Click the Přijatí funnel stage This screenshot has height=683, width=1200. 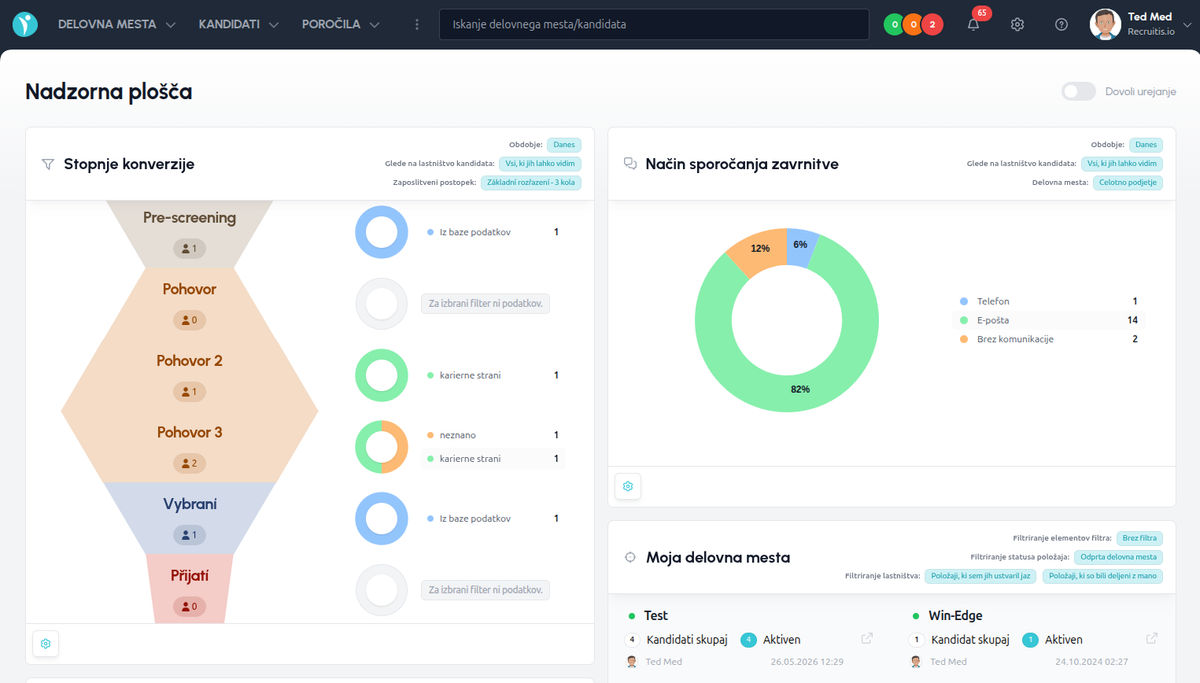click(x=189, y=590)
